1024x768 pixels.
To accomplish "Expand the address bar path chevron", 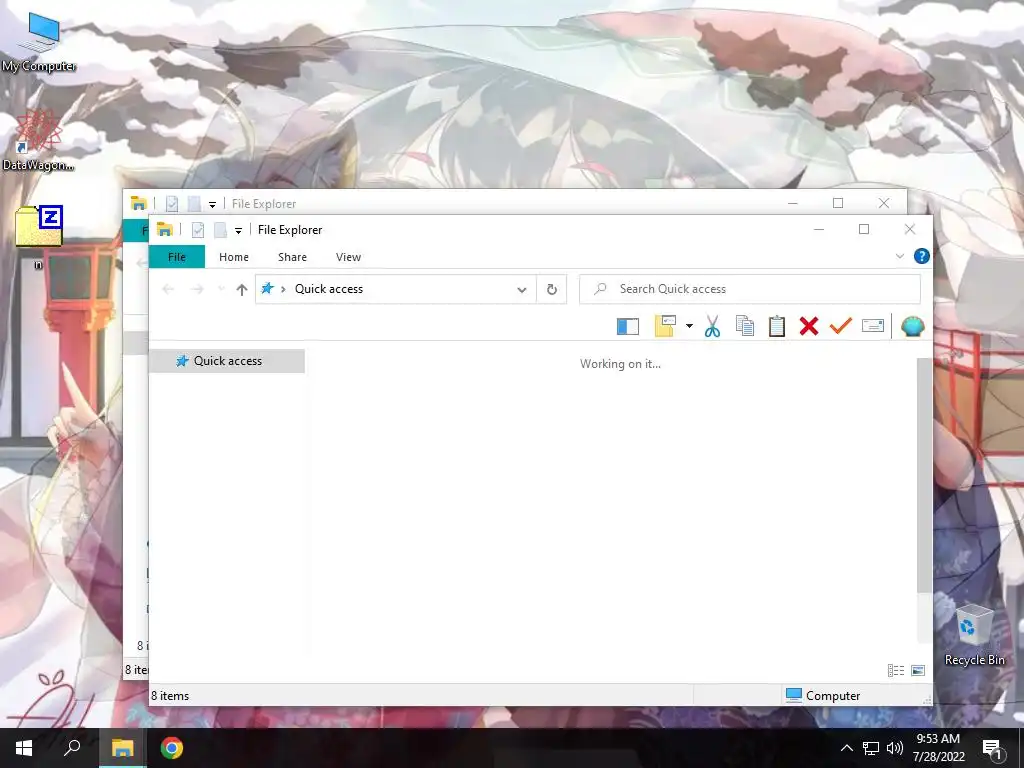I will [x=283, y=289].
